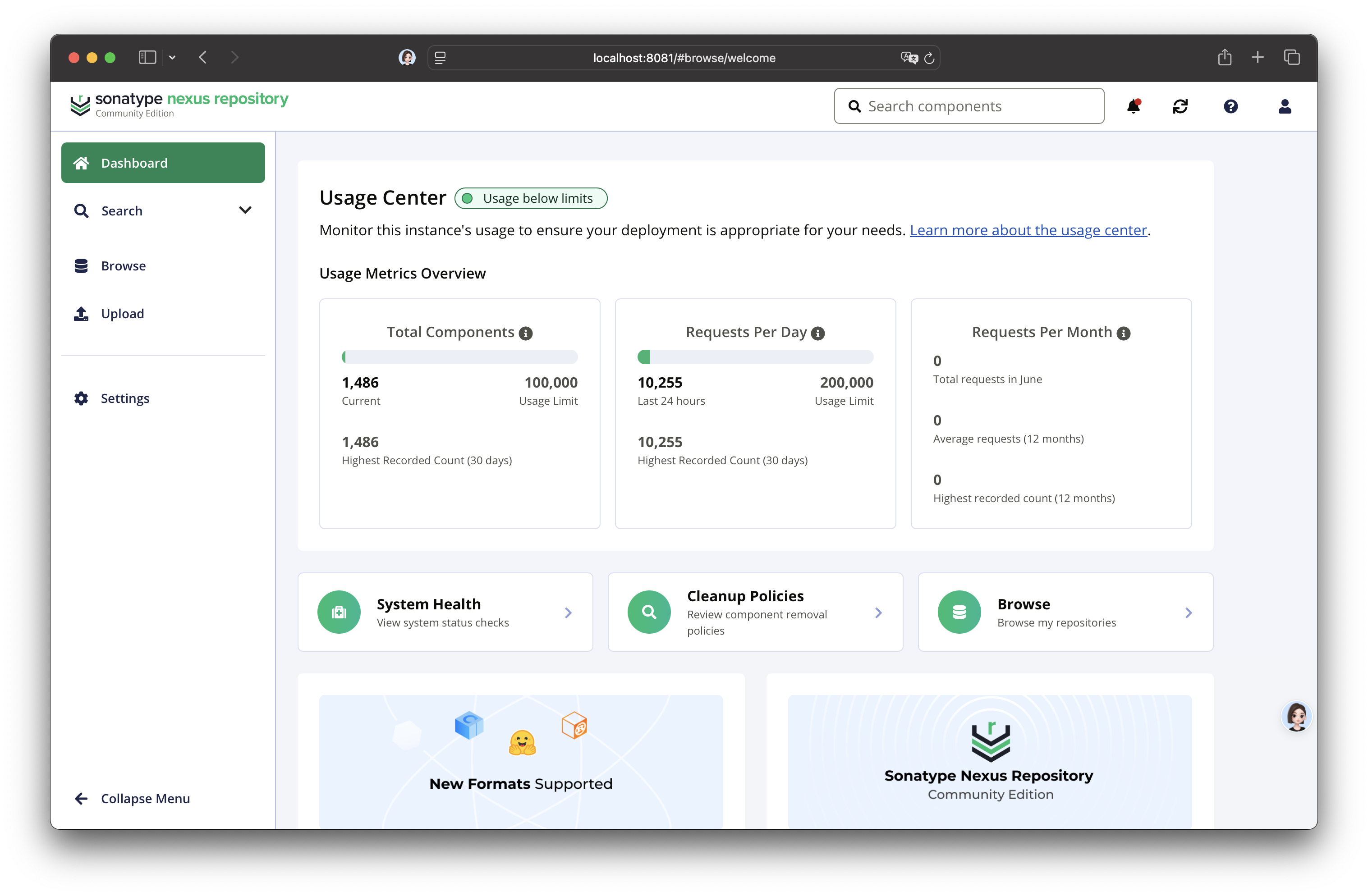Screen dimensions: 1368x896
Task: Click the Collapse Menu left arrow icon
Action: tap(81, 799)
